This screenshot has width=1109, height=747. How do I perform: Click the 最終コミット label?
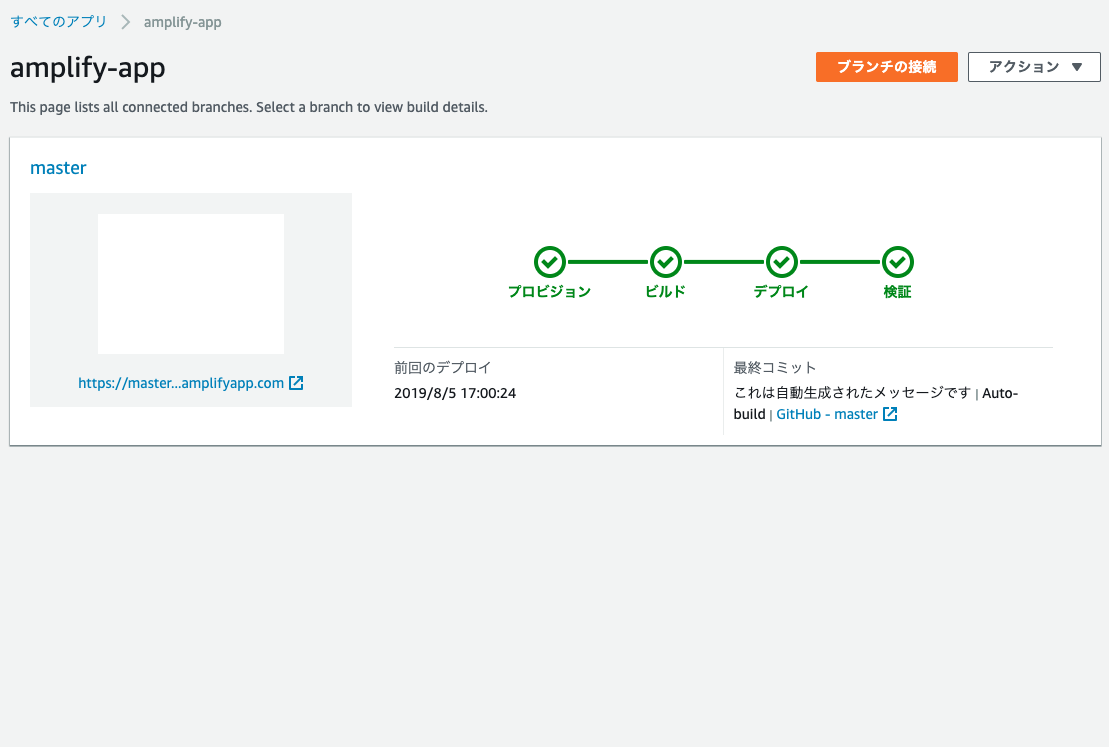774,368
